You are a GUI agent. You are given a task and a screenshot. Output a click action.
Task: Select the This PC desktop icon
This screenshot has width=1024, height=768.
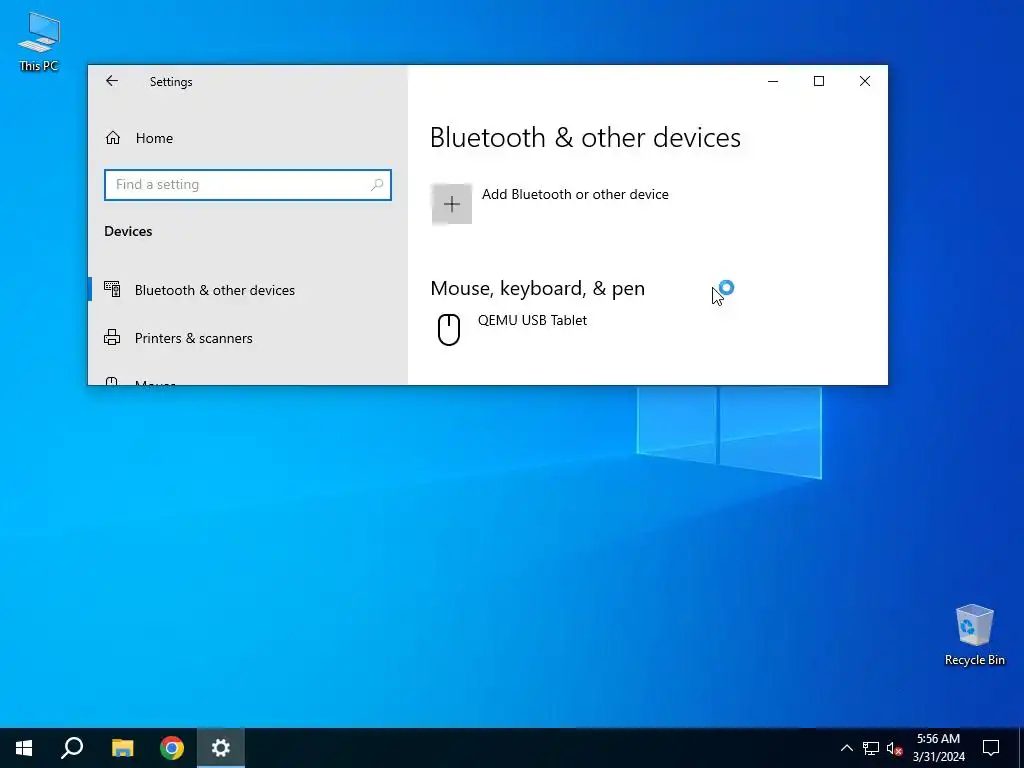(39, 42)
